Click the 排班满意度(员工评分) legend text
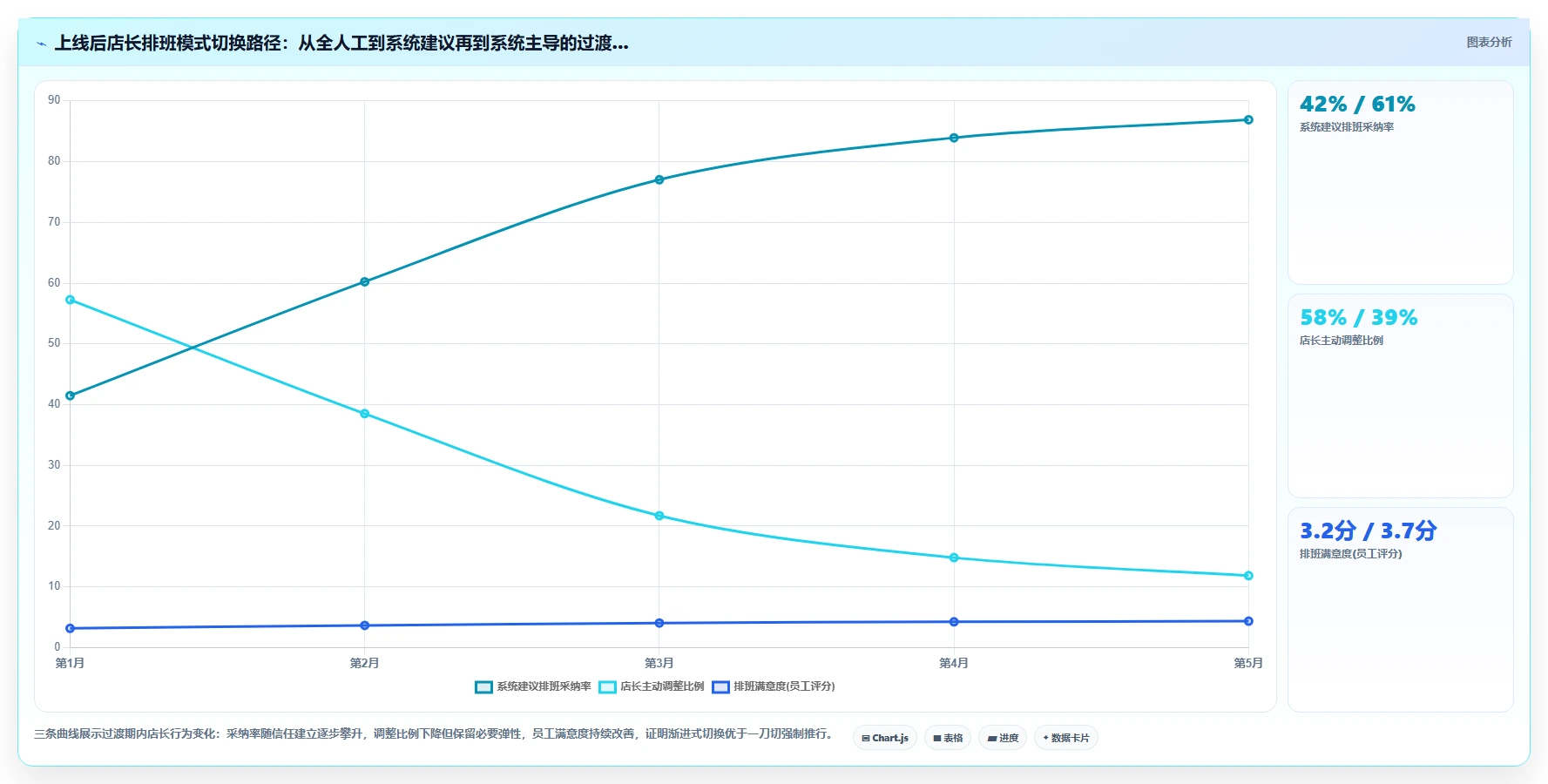Screen dimensions: 1548x784 pos(784,686)
